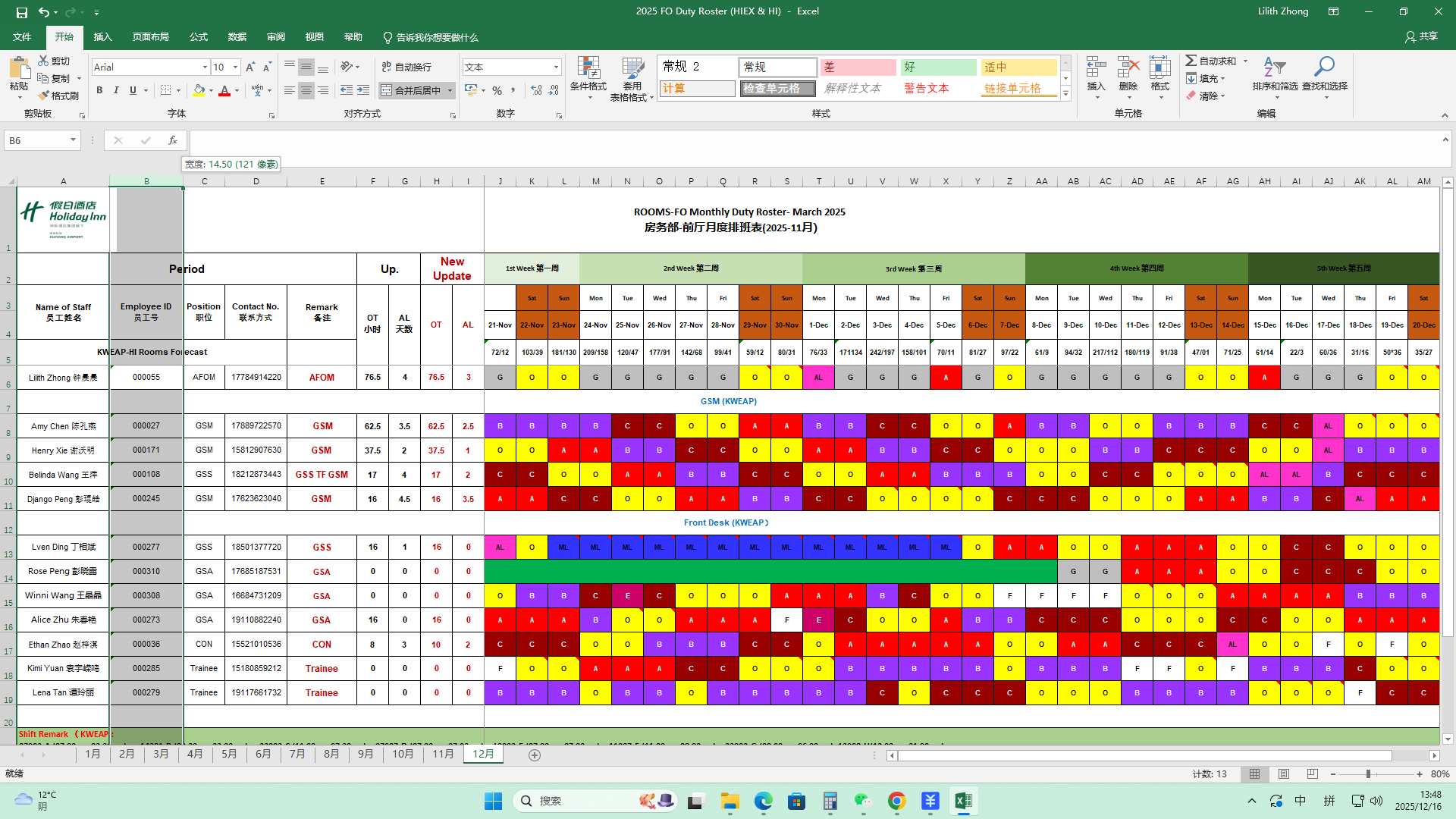This screenshot has height=819, width=1456.
Task: Open WeChat from the taskbar
Action: click(863, 802)
